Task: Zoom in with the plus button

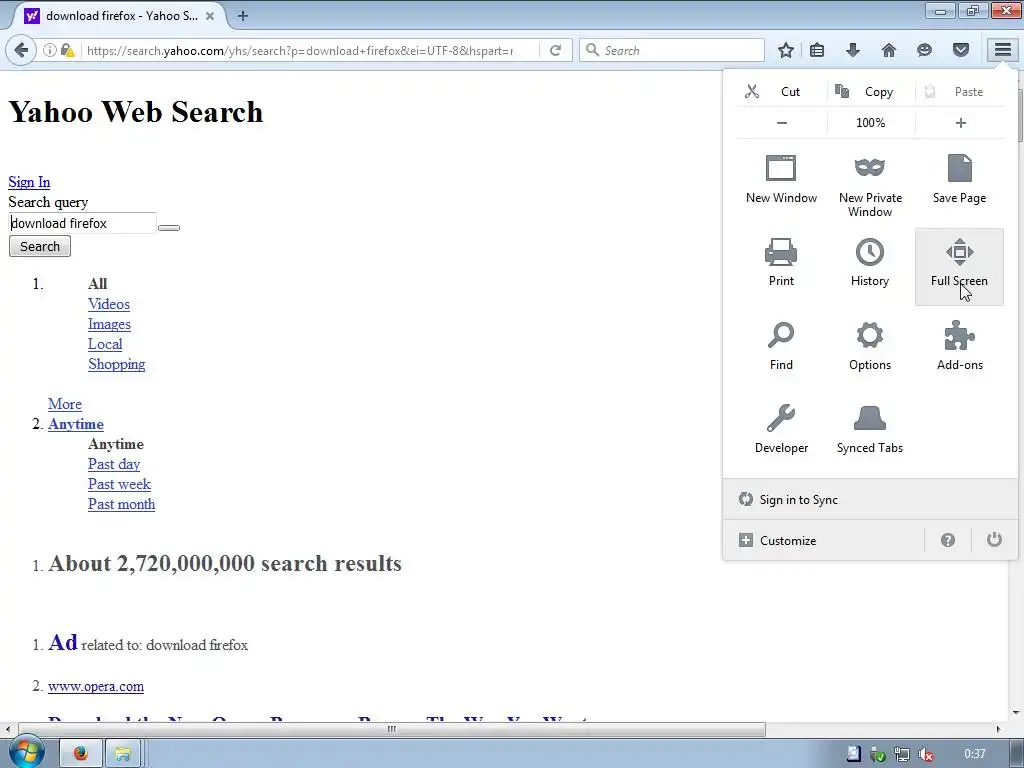Action: [x=960, y=123]
